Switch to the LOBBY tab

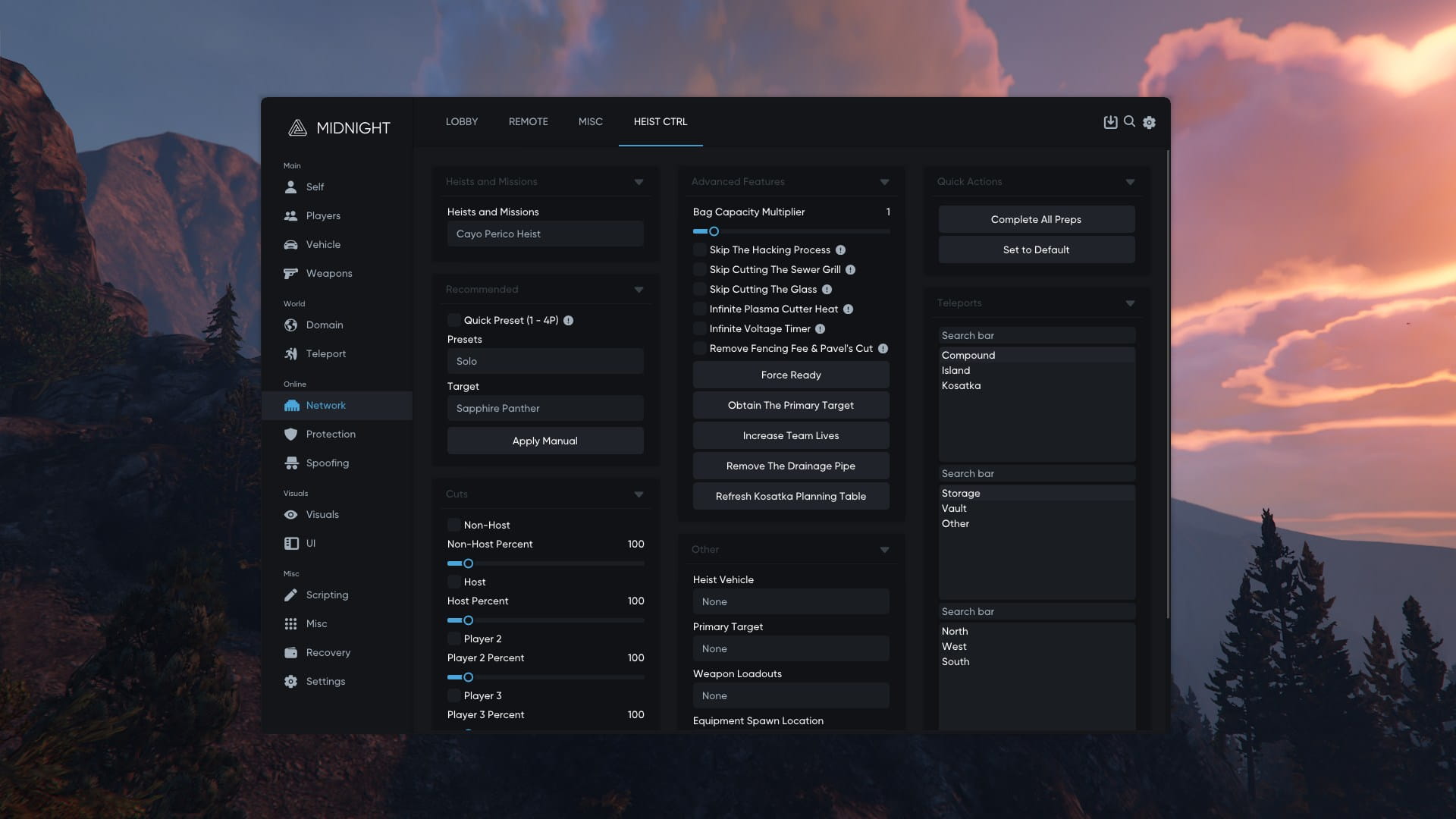click(x=461, y=121)
